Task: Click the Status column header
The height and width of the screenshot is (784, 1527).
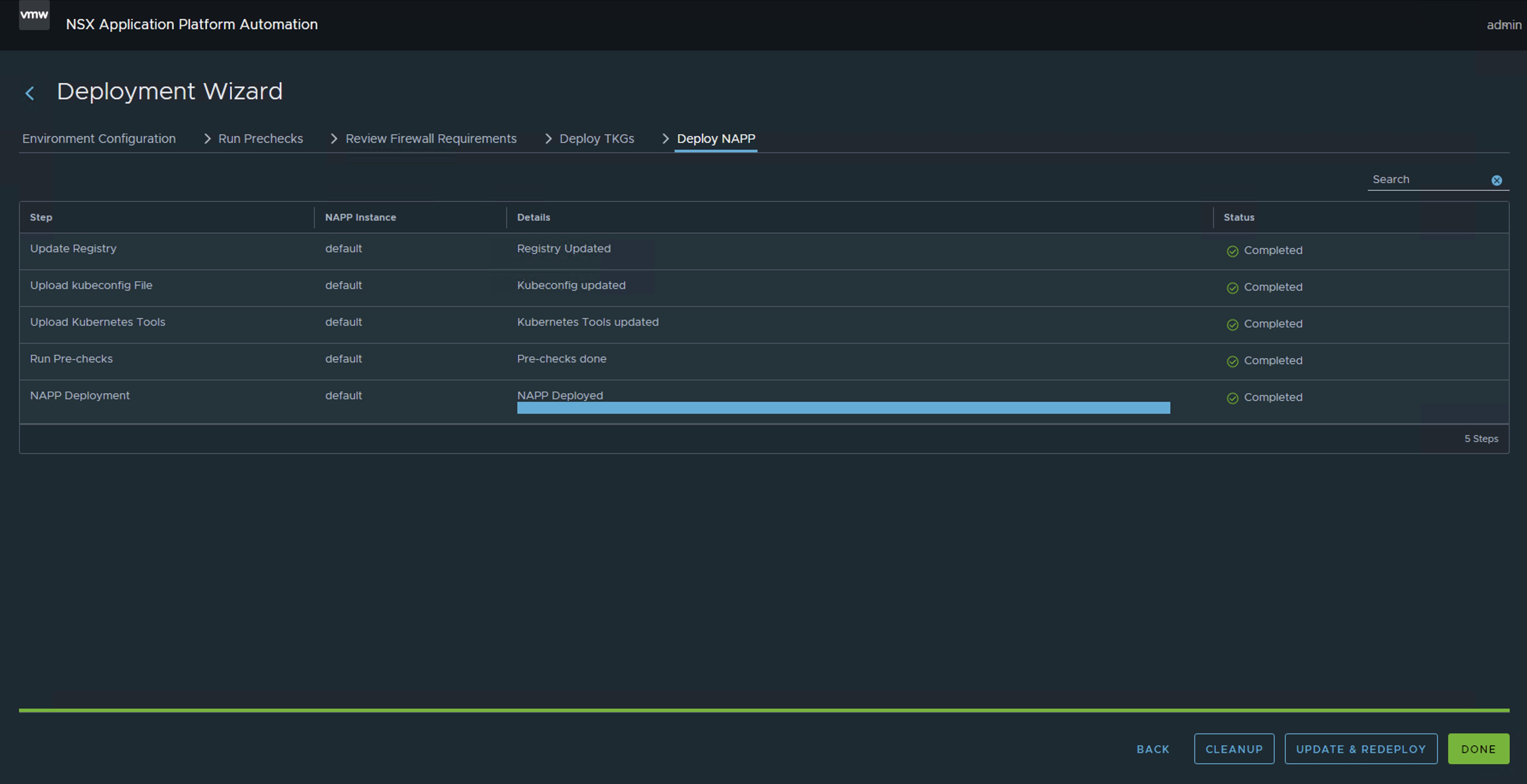Action: [1239, 218]
